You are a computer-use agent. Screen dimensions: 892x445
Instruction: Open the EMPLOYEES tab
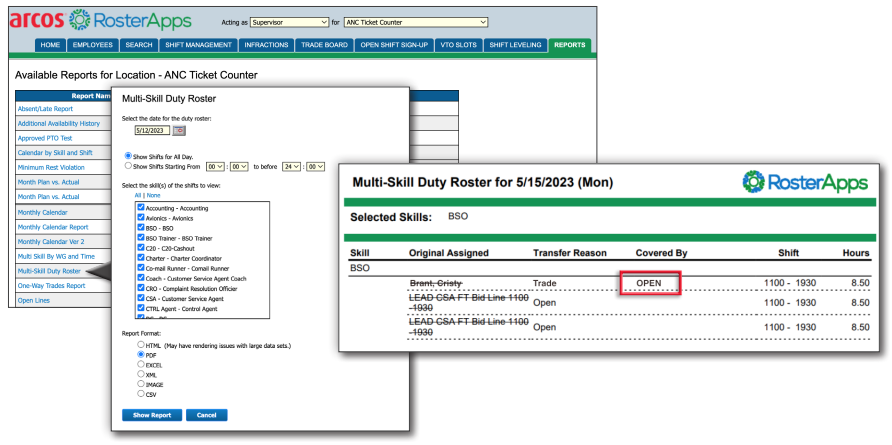(x=93, y=45)
